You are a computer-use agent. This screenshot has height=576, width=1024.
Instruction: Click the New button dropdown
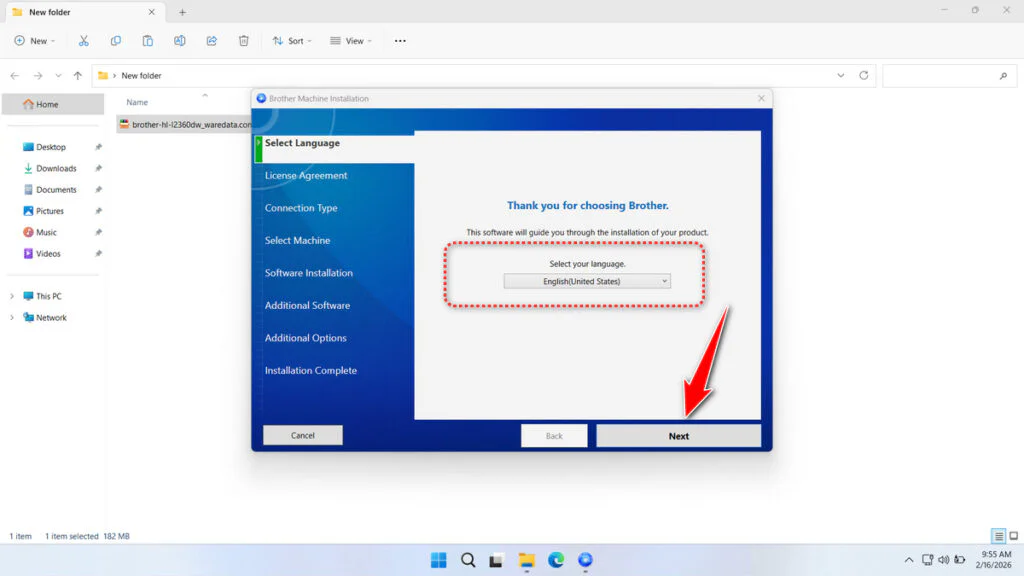(35, 41)
